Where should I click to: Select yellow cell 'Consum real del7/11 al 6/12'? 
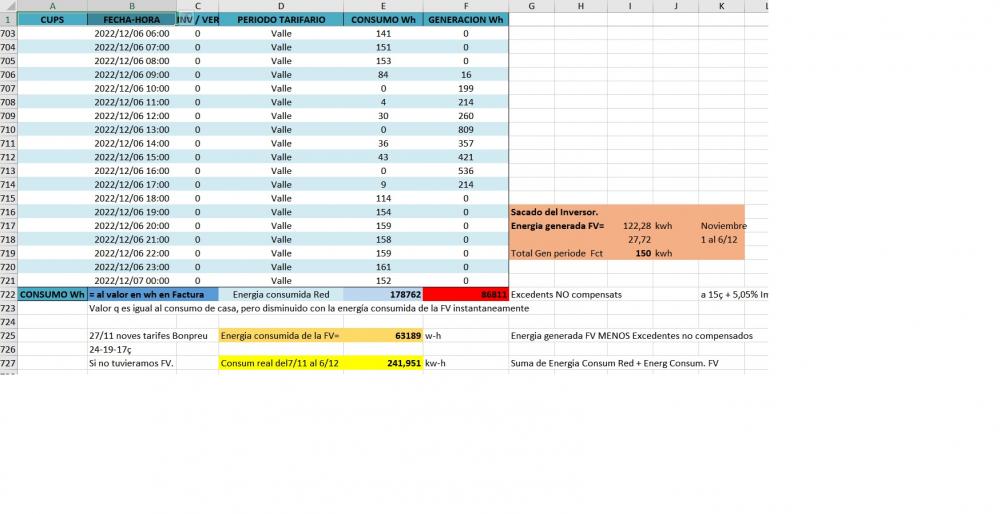(281, 363)
